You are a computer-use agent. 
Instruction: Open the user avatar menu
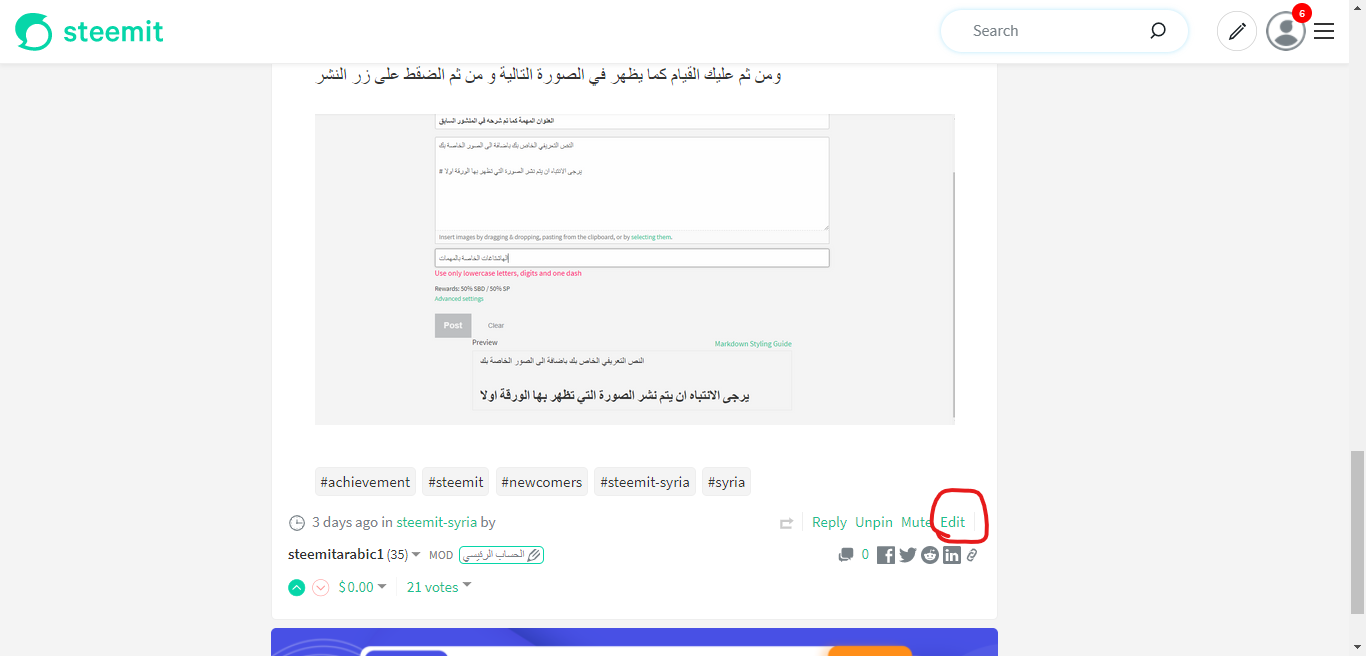coord(1285,31)
